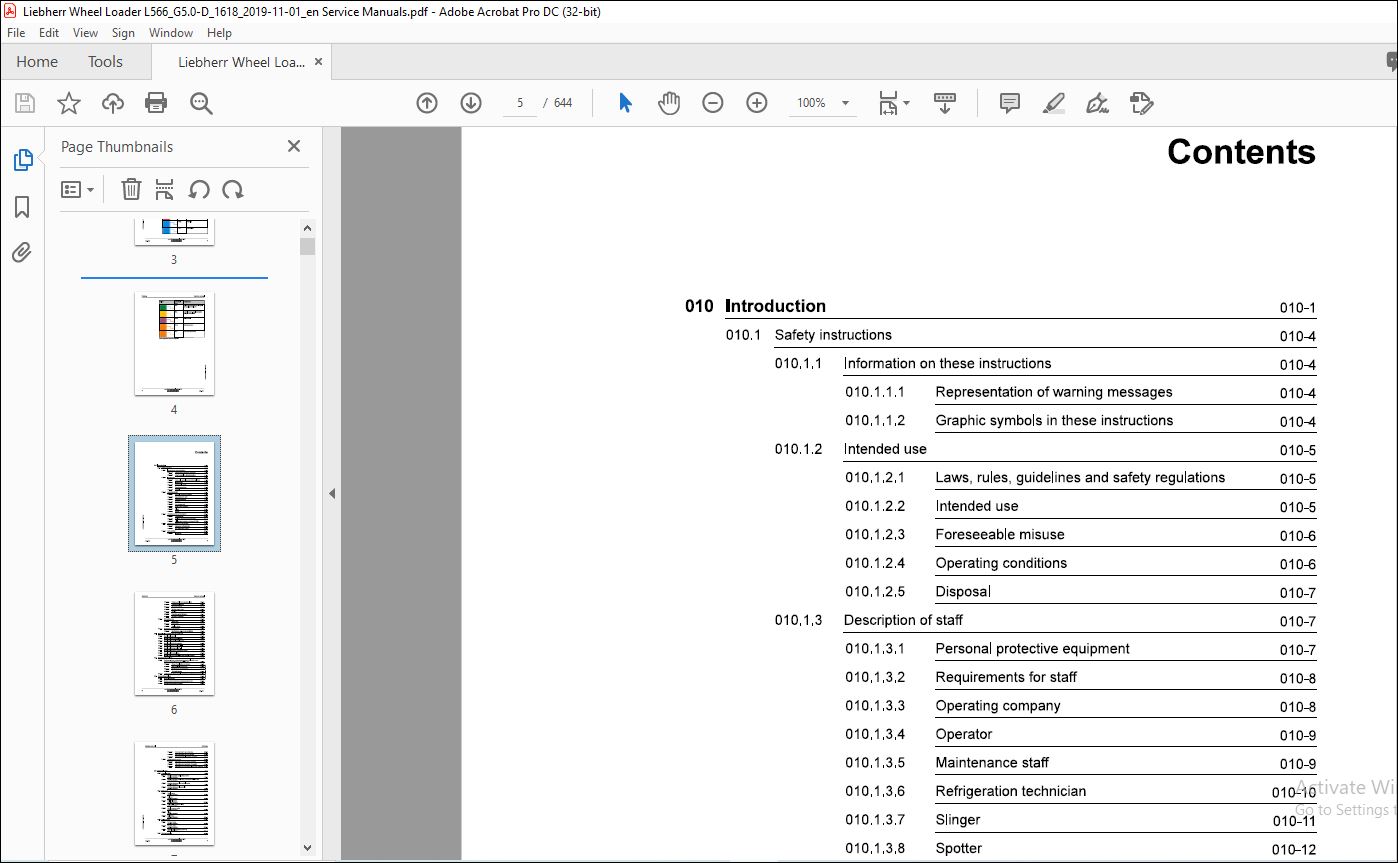The image size is (1398, 863).
Task: Open the Introduction contents entry
Action: click(x=775, y=306)
